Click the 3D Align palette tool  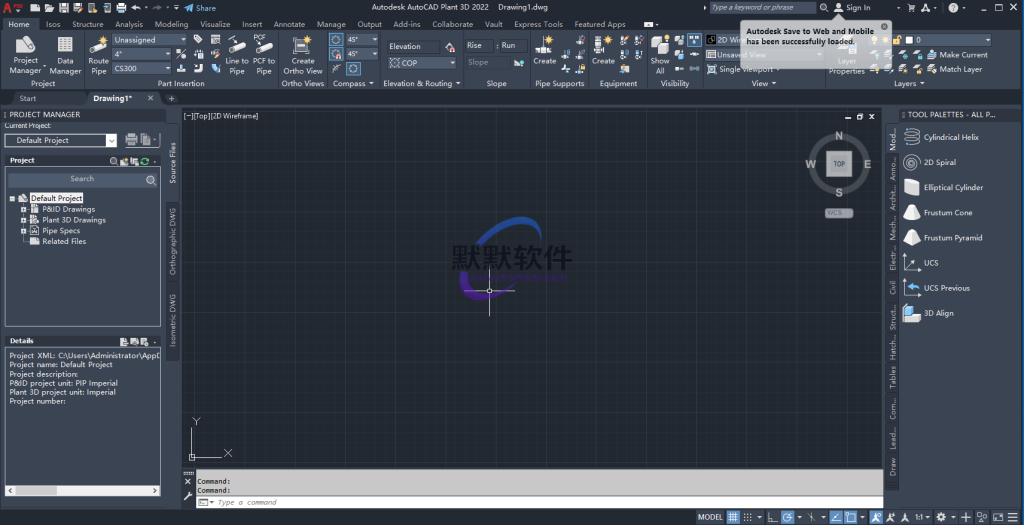pos(938,313)
